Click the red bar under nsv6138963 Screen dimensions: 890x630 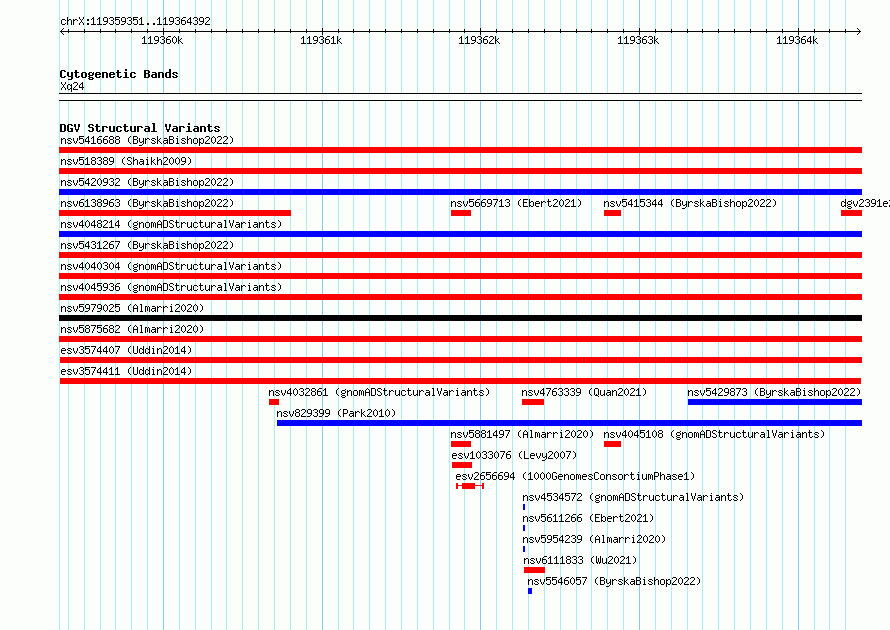175,213
